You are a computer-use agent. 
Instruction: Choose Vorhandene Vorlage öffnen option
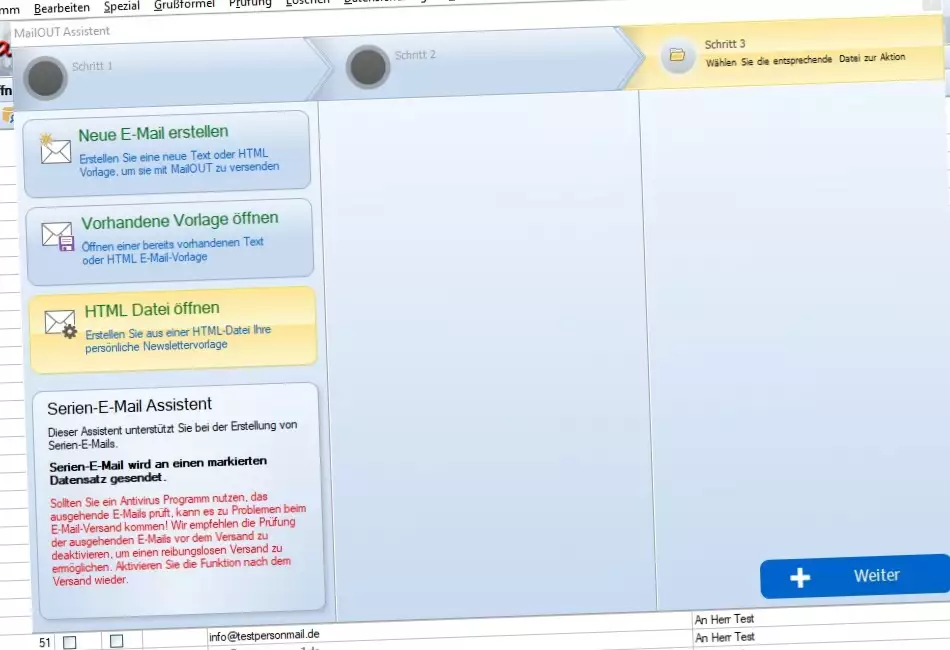coord(170,240)
